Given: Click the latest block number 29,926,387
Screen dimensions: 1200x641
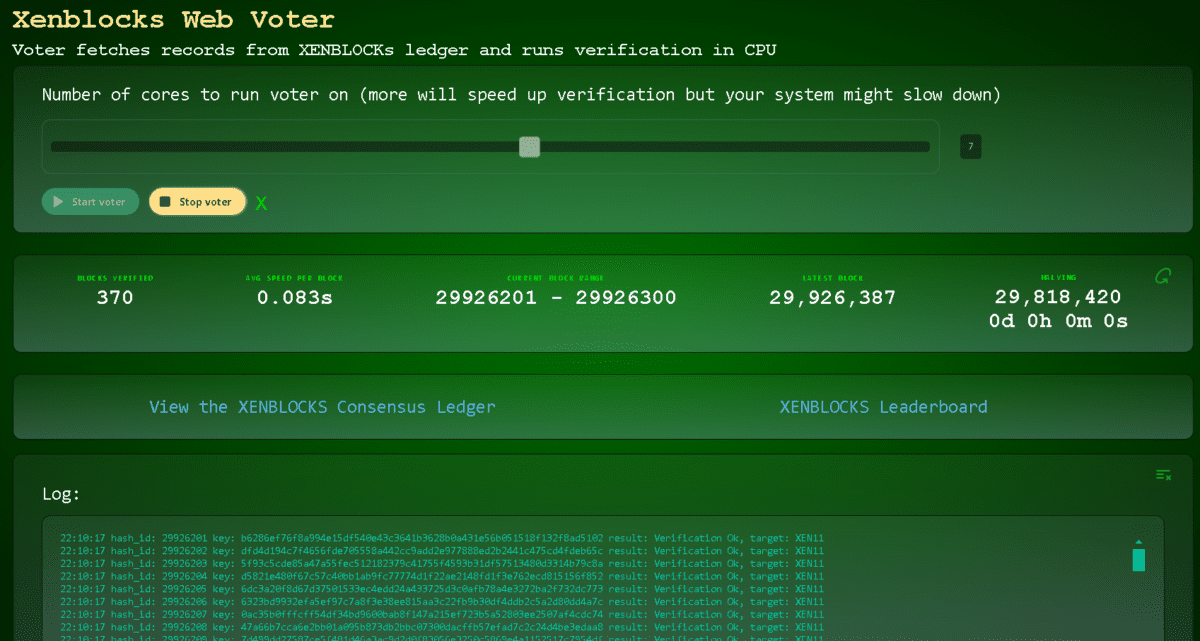Looking at the screenshot, I should (832, 298).
